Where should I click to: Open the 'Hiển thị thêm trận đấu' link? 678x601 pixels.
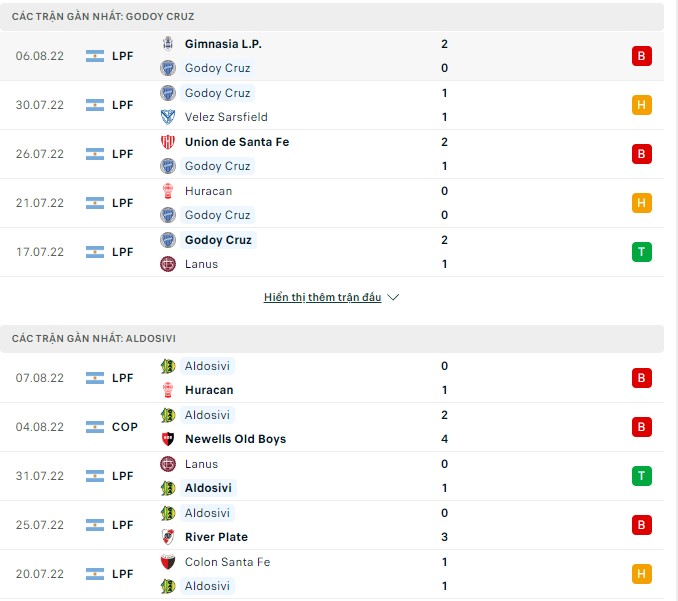[x=322, y=298]
